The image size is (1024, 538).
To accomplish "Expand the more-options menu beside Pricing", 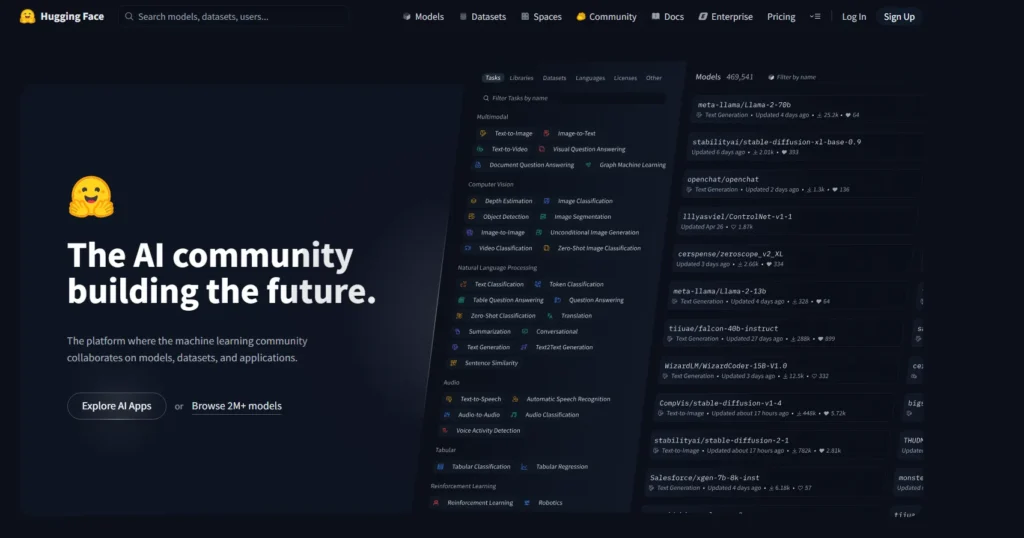I will (x=815, y=17).
